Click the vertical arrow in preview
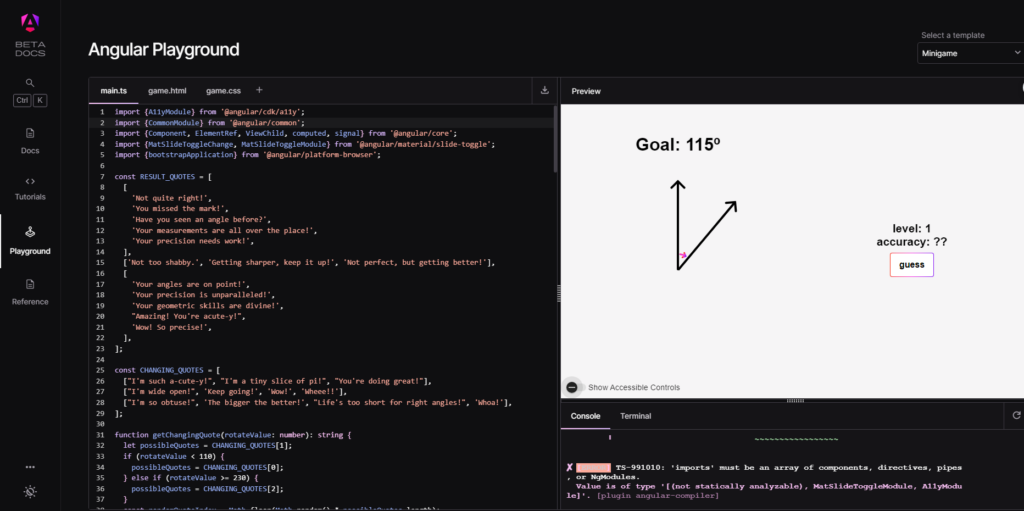Viewport: 1024px width, 511px height. pos(678,225)
